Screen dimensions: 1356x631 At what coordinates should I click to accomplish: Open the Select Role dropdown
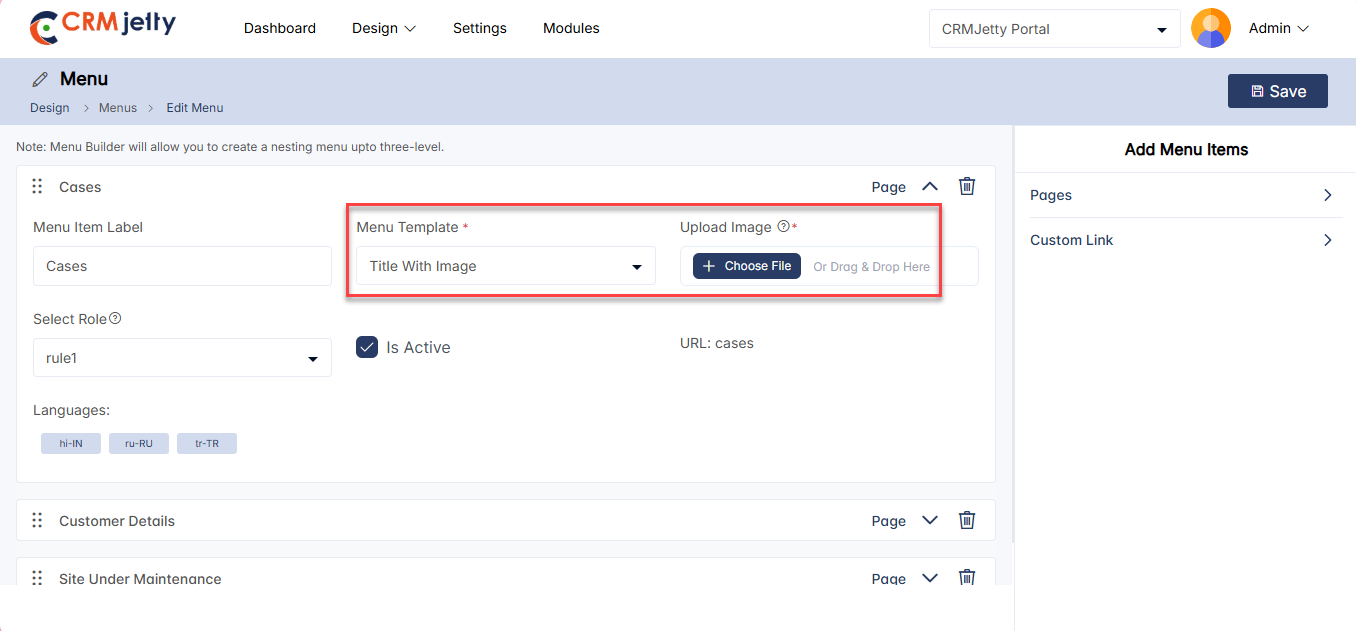click(182, 358)
